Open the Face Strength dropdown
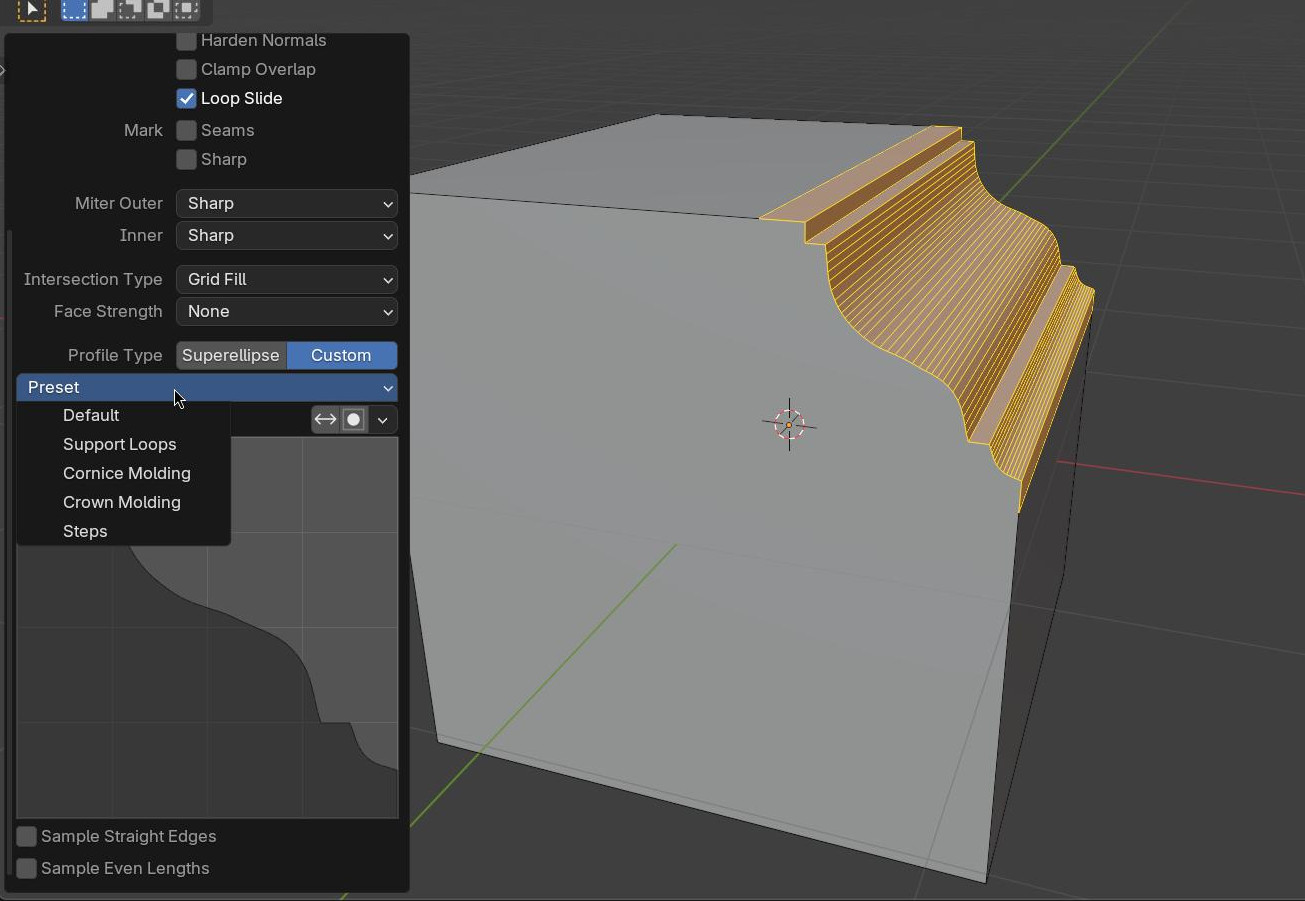 (287, 311)
